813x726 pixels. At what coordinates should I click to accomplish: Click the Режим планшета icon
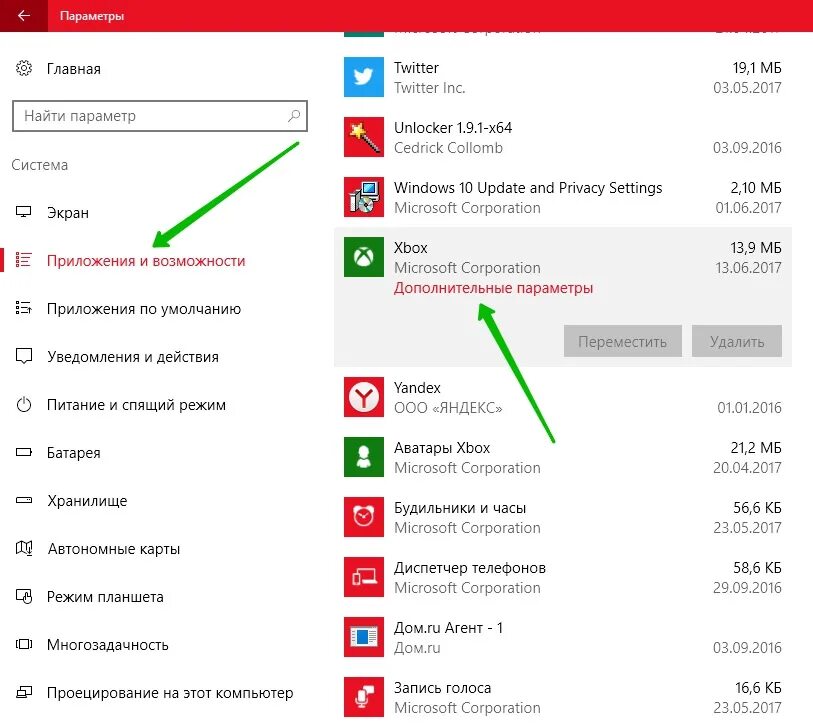click(24, 596)
